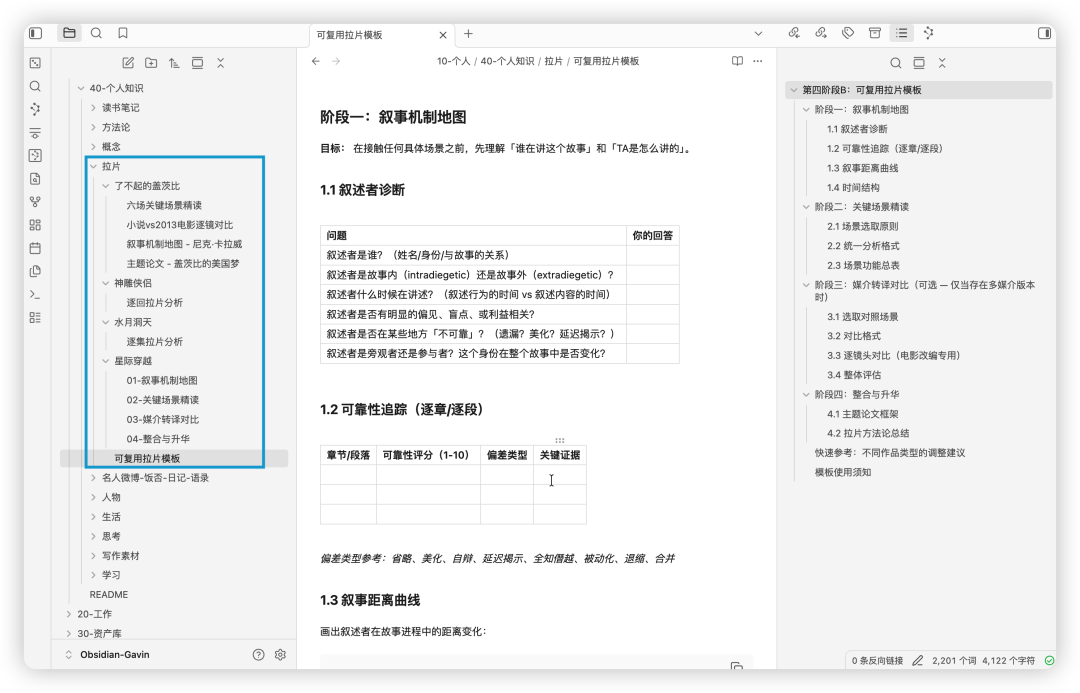
Task: Click the topmost ribbon dice icon
Action: pos(35,63)
